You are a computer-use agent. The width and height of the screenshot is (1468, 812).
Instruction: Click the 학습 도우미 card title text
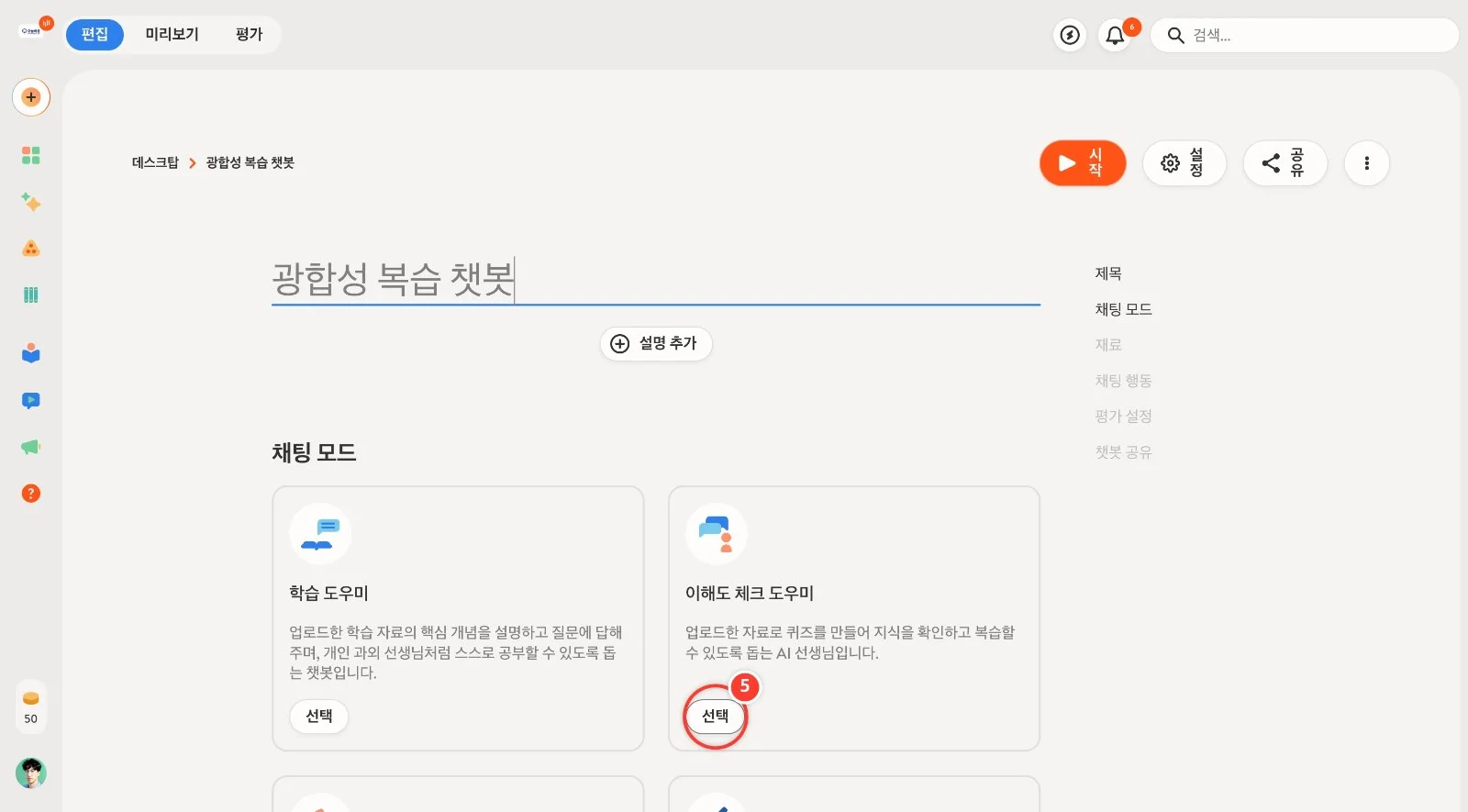[x=328, y=594]
